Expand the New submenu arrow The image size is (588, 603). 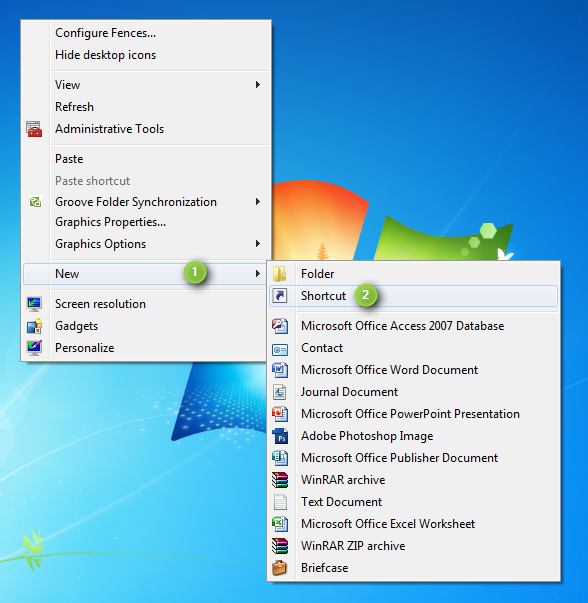[258, 274]
